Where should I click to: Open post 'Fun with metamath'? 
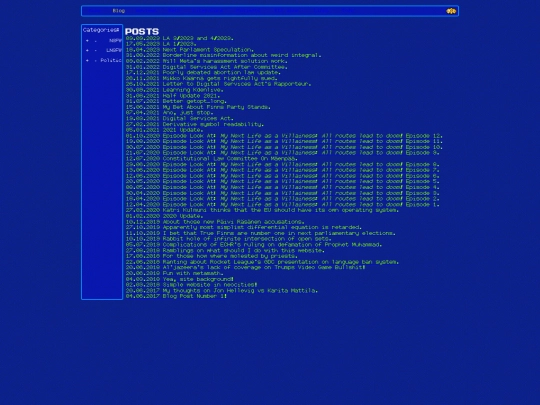point(193,273)
